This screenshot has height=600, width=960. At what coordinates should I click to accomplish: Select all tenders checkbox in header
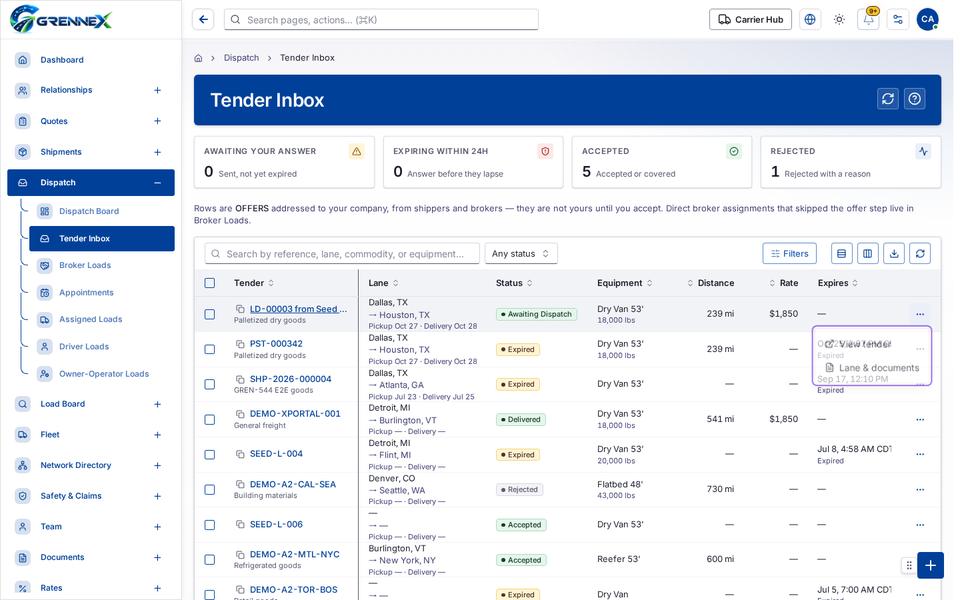point(210,283)
